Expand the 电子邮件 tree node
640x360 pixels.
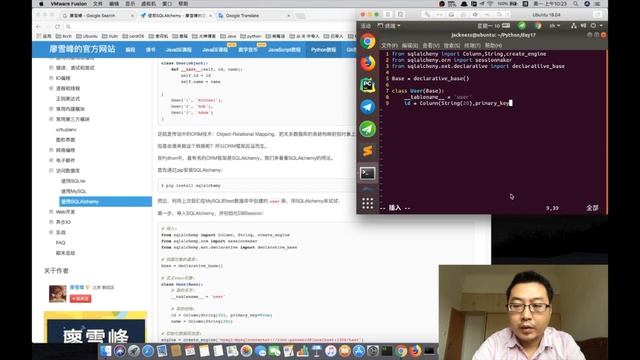click(51, 160)
